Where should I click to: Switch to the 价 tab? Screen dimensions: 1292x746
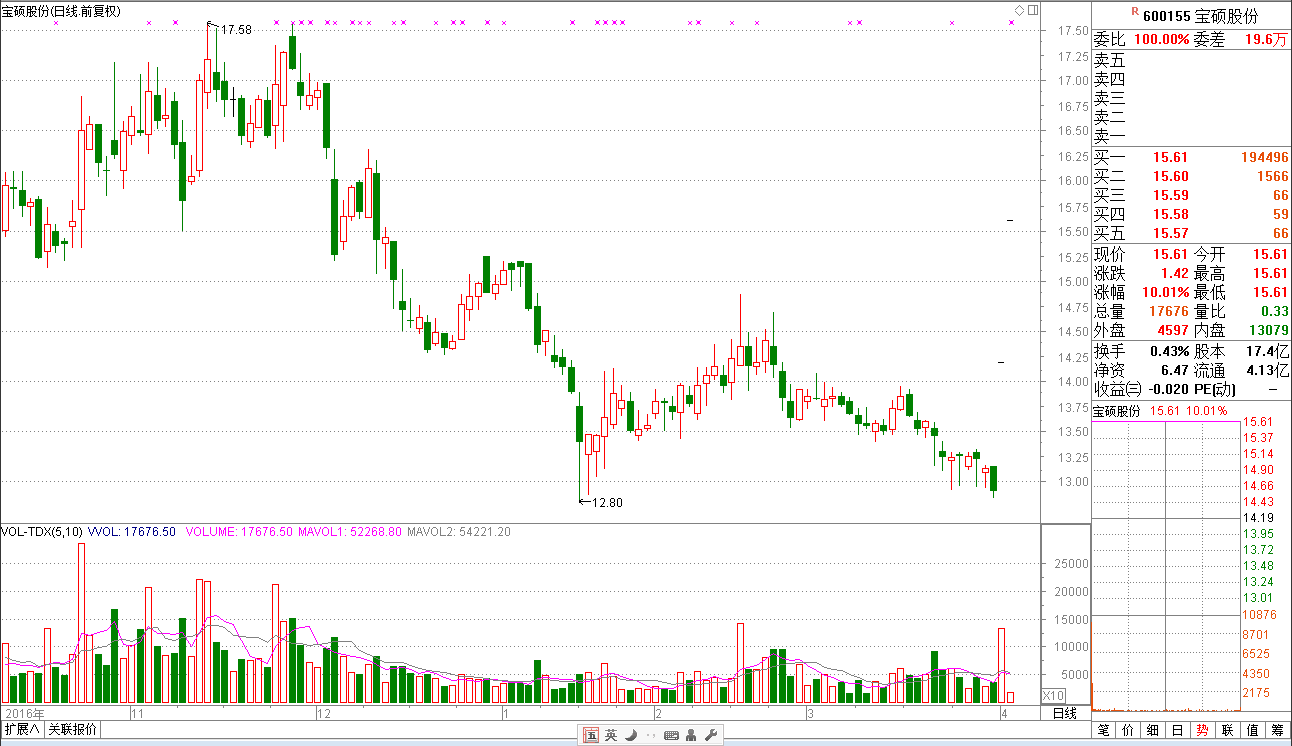tap(1128, 730)
